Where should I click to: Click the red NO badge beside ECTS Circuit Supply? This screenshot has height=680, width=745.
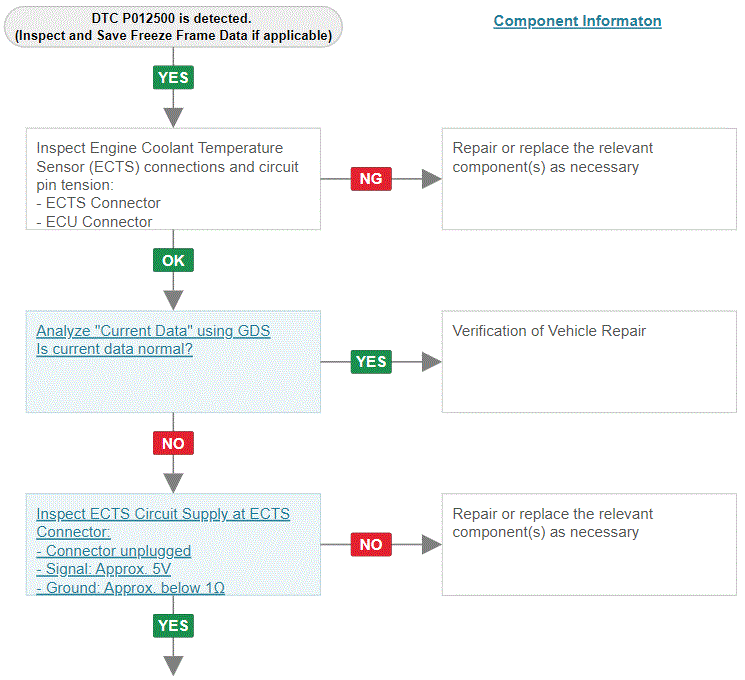click(x=371, y=544)
